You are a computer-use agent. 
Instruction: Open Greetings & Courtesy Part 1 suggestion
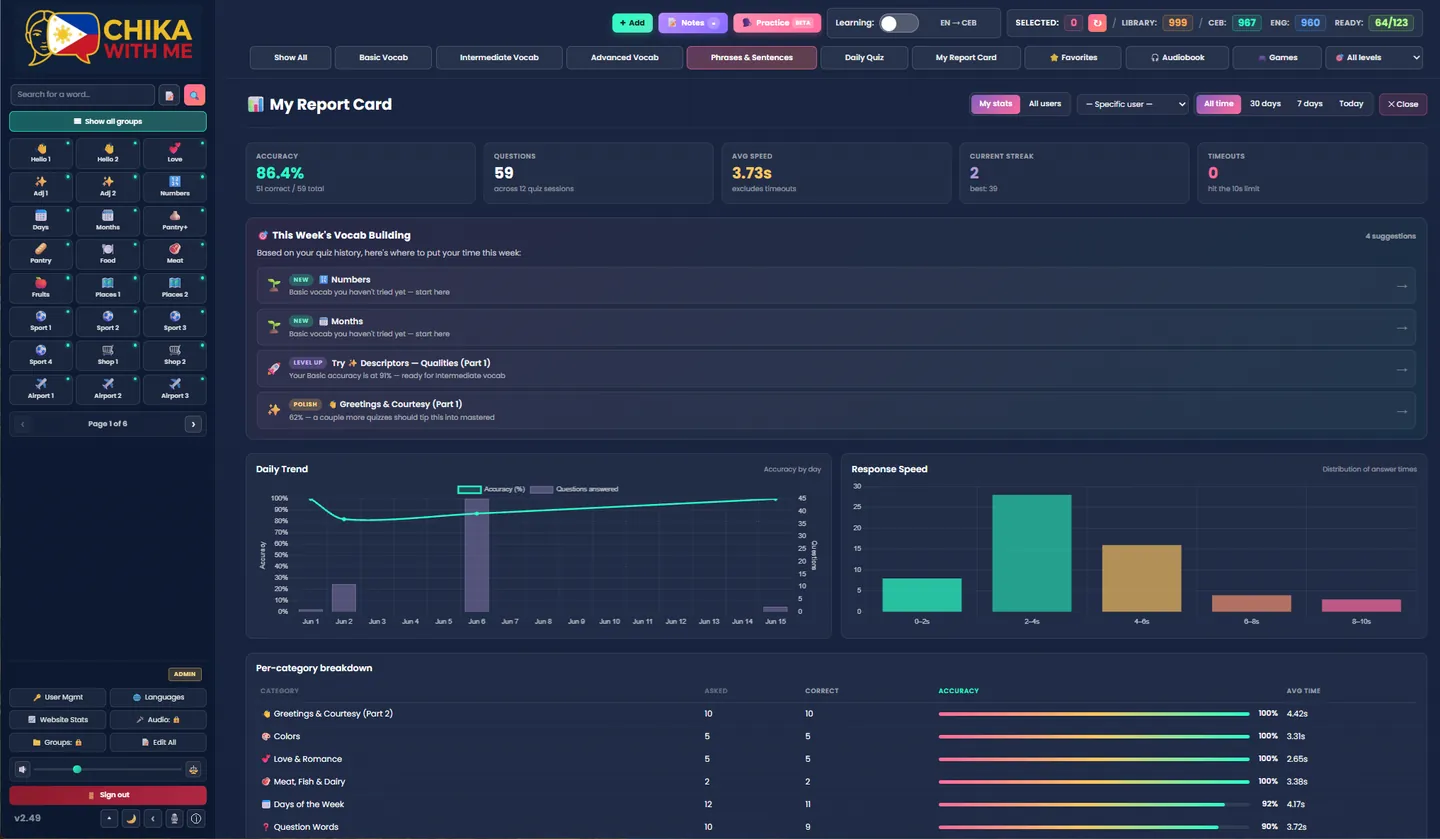pos(836,410)
